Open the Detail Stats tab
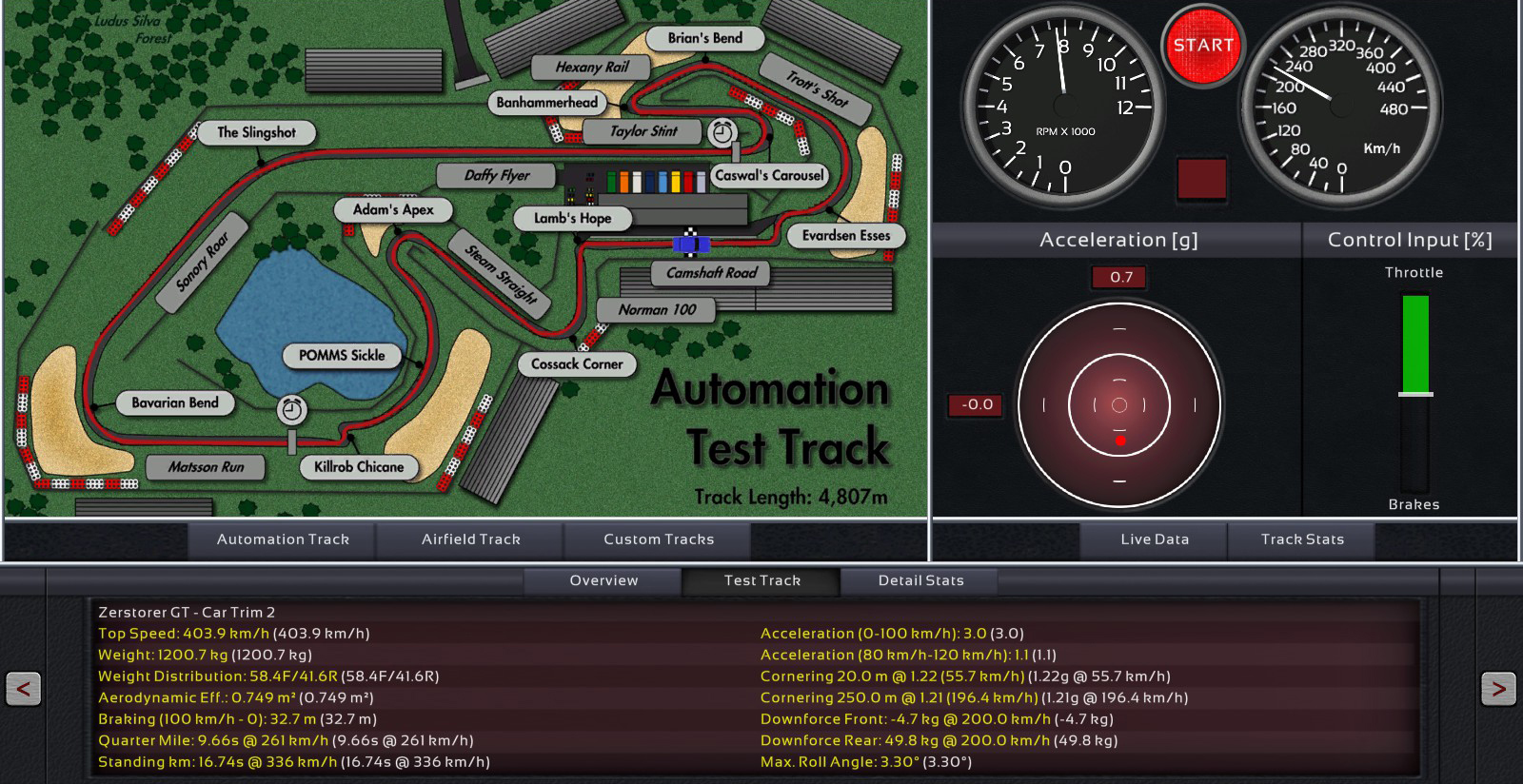 pyautogui.click(x=920, y=580)
